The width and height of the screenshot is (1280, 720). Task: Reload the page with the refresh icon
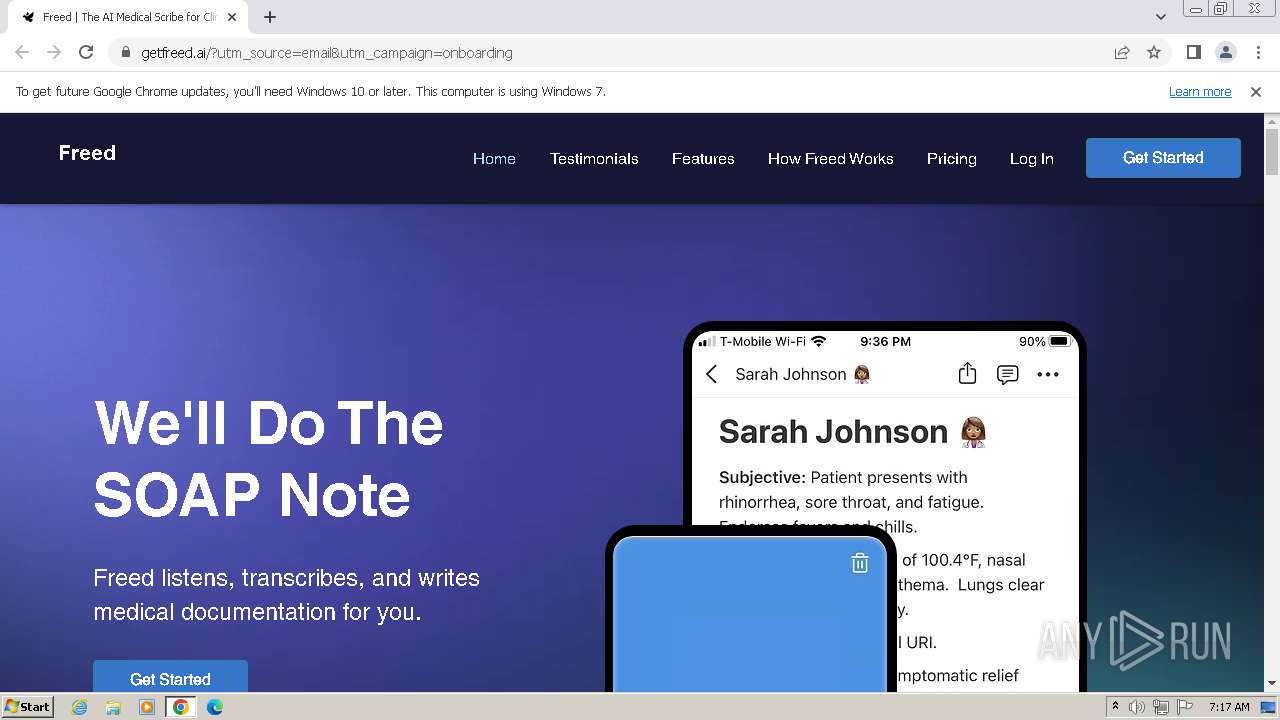[x=86, y=52]
